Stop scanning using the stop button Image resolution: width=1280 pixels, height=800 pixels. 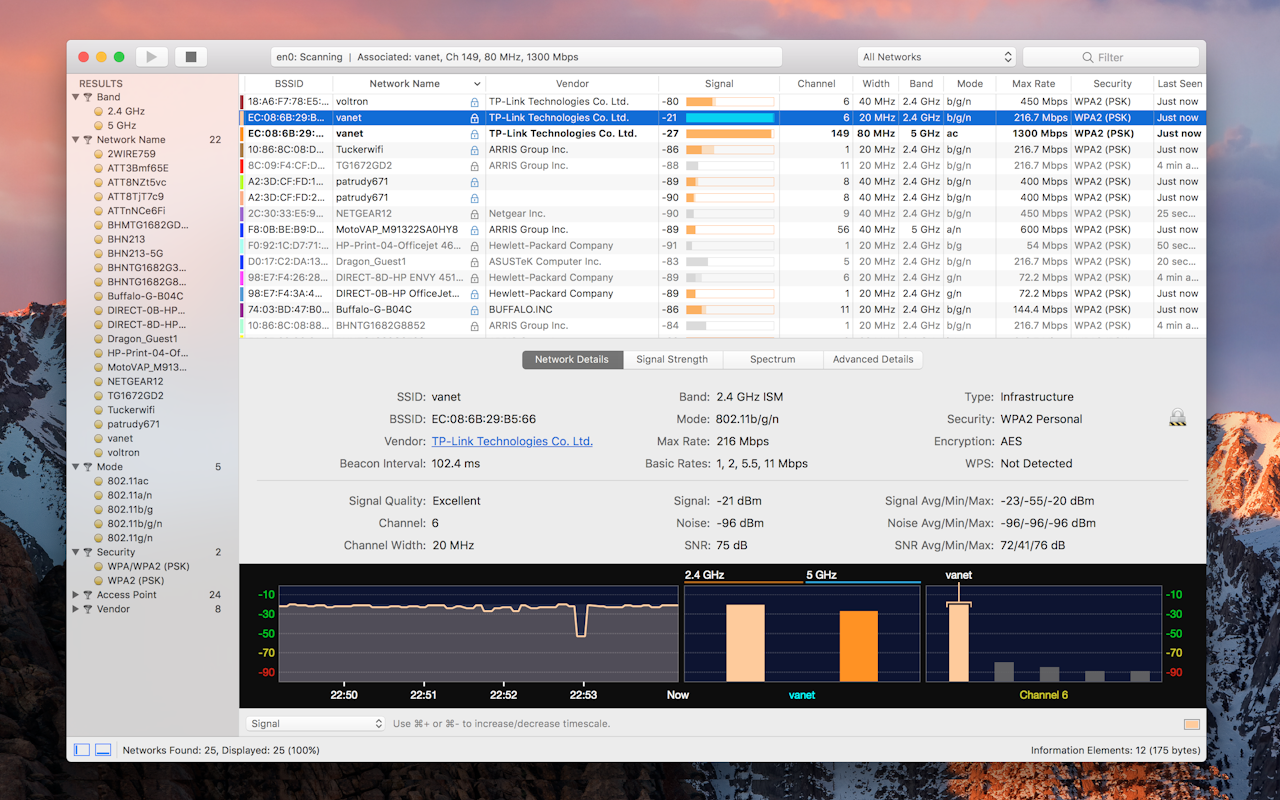pyautogui.click(x=190, y=56)
